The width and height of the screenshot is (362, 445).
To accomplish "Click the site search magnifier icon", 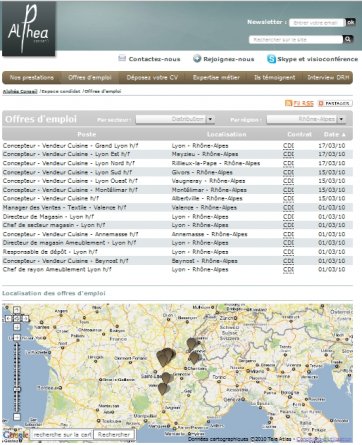I will click(x=348, y=39).
